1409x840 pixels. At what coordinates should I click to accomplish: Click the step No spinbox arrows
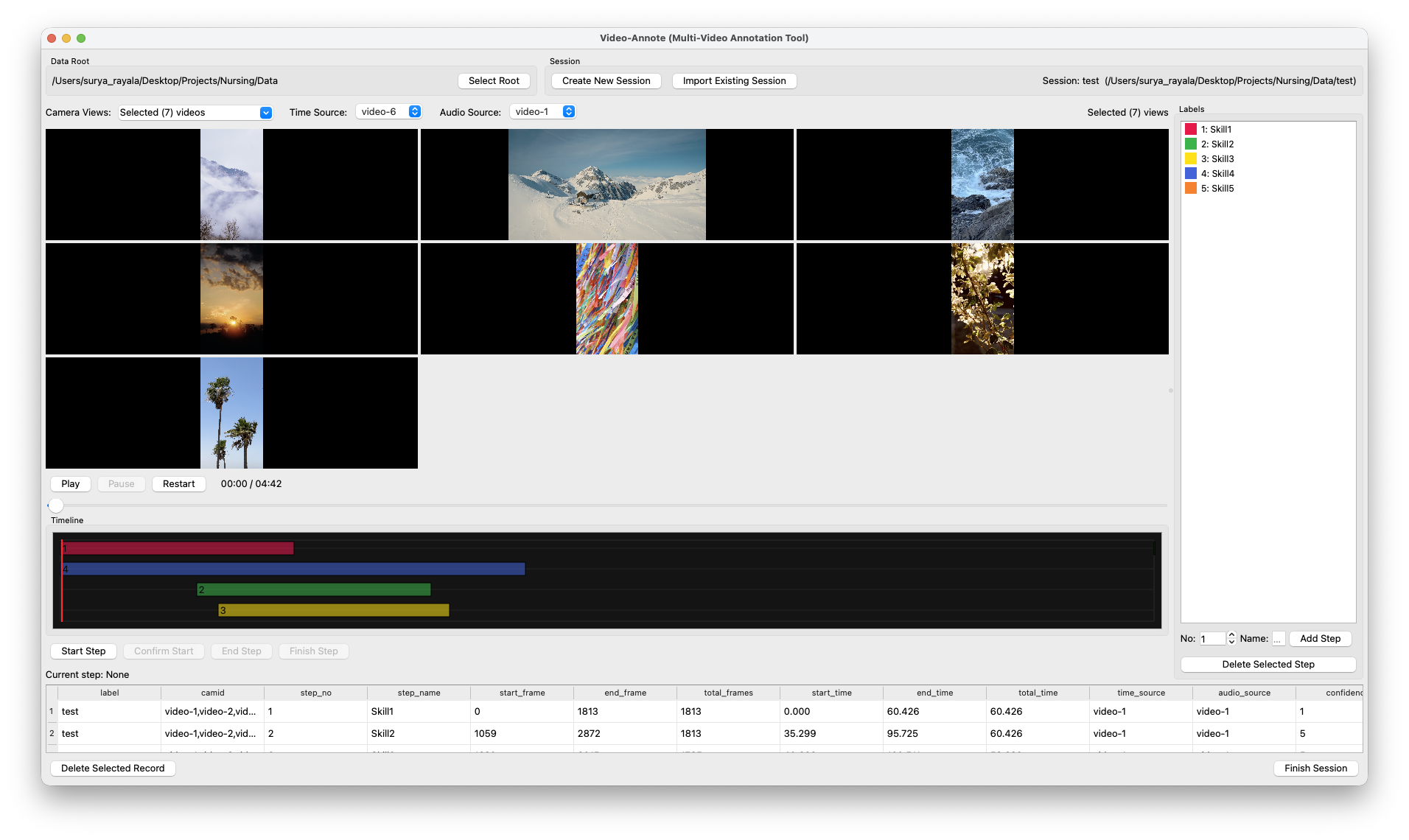pyautogui.click(x=1231, y=639)
